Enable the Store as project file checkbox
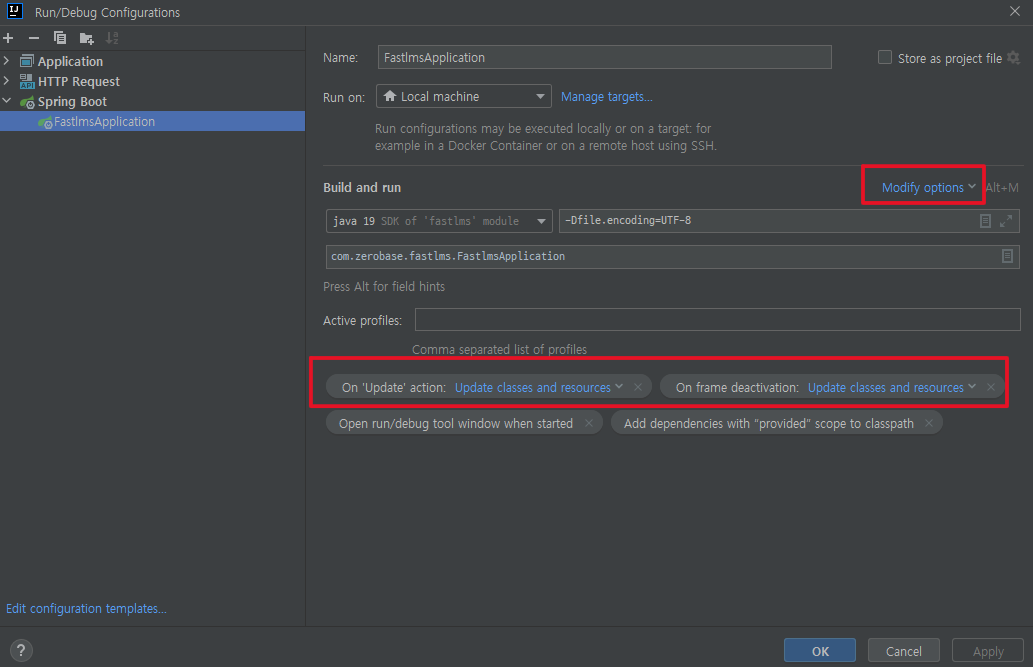This screenshot has width=1033, height=667. [885, 57]
